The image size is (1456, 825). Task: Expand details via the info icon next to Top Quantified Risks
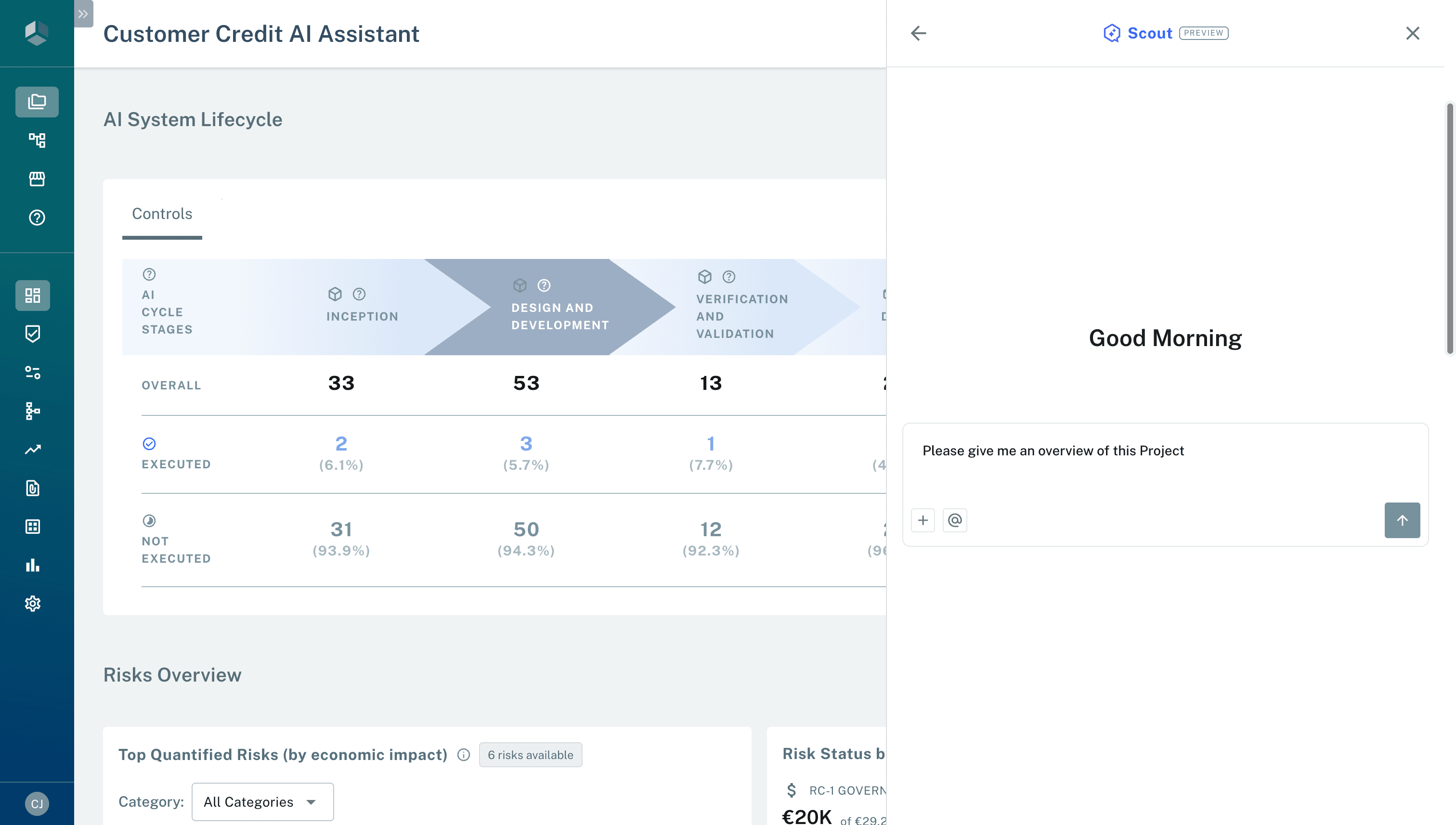coord(463,754)
